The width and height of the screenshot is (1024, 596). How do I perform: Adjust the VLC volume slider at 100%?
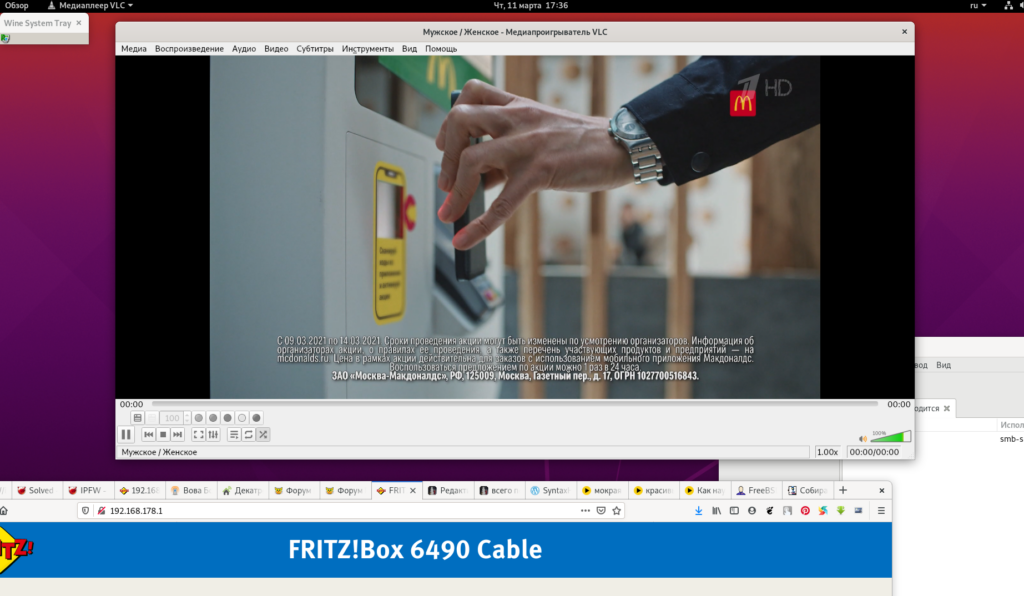pos(891,437)
